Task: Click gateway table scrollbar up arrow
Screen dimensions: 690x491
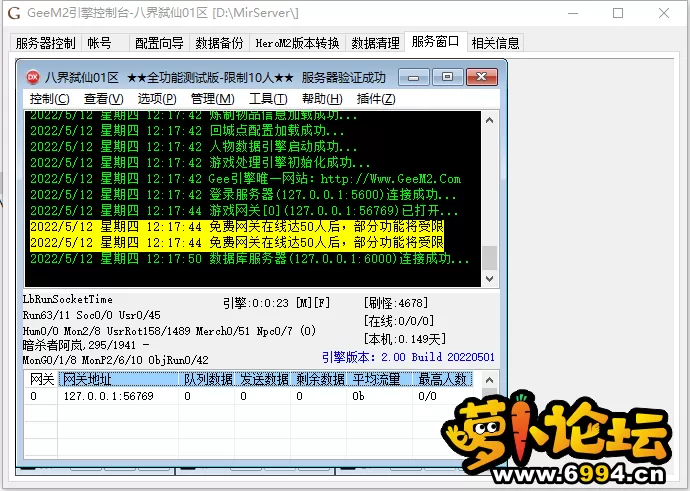Action: (489, 380)
